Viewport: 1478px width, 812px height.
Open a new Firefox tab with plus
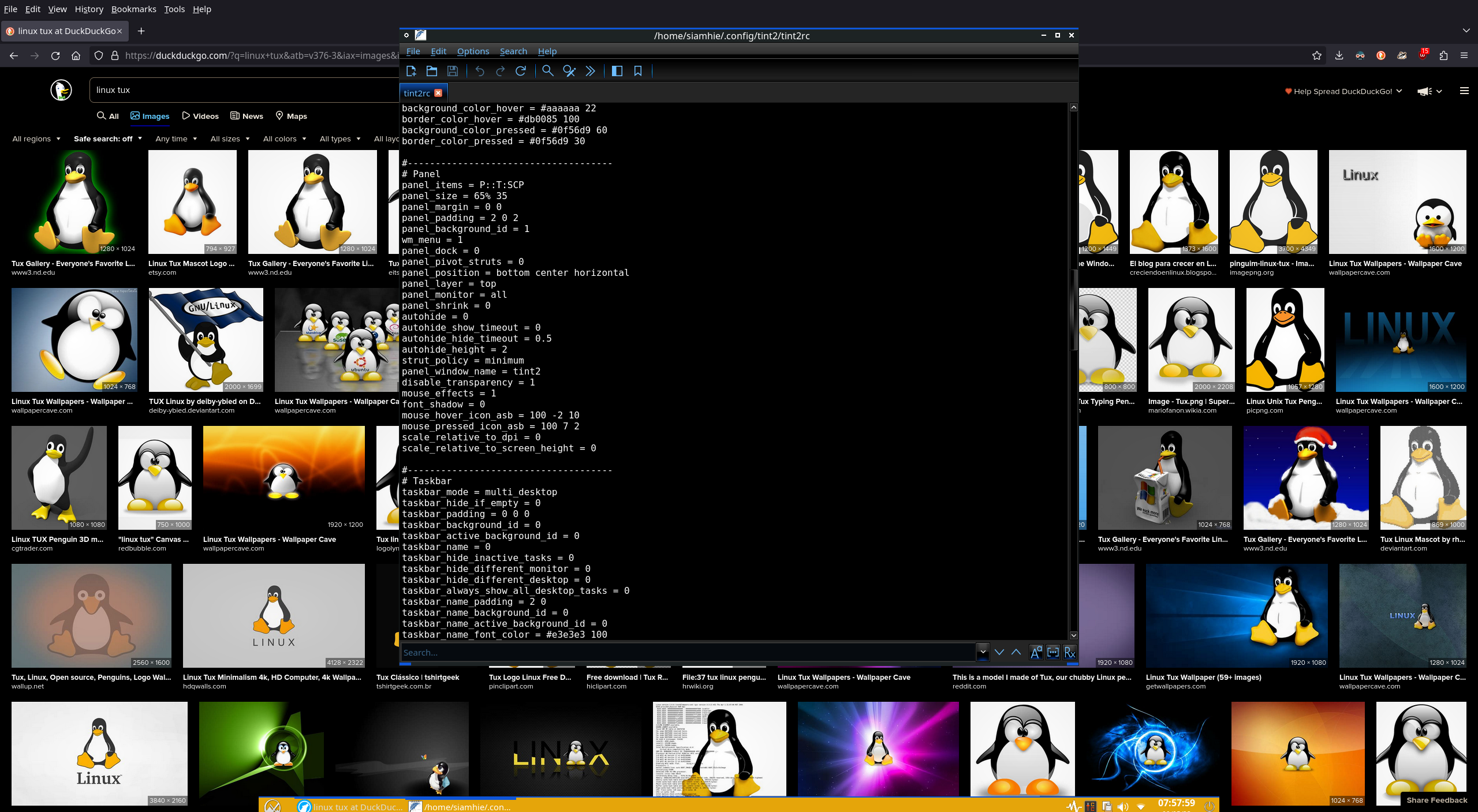(141, 31)
